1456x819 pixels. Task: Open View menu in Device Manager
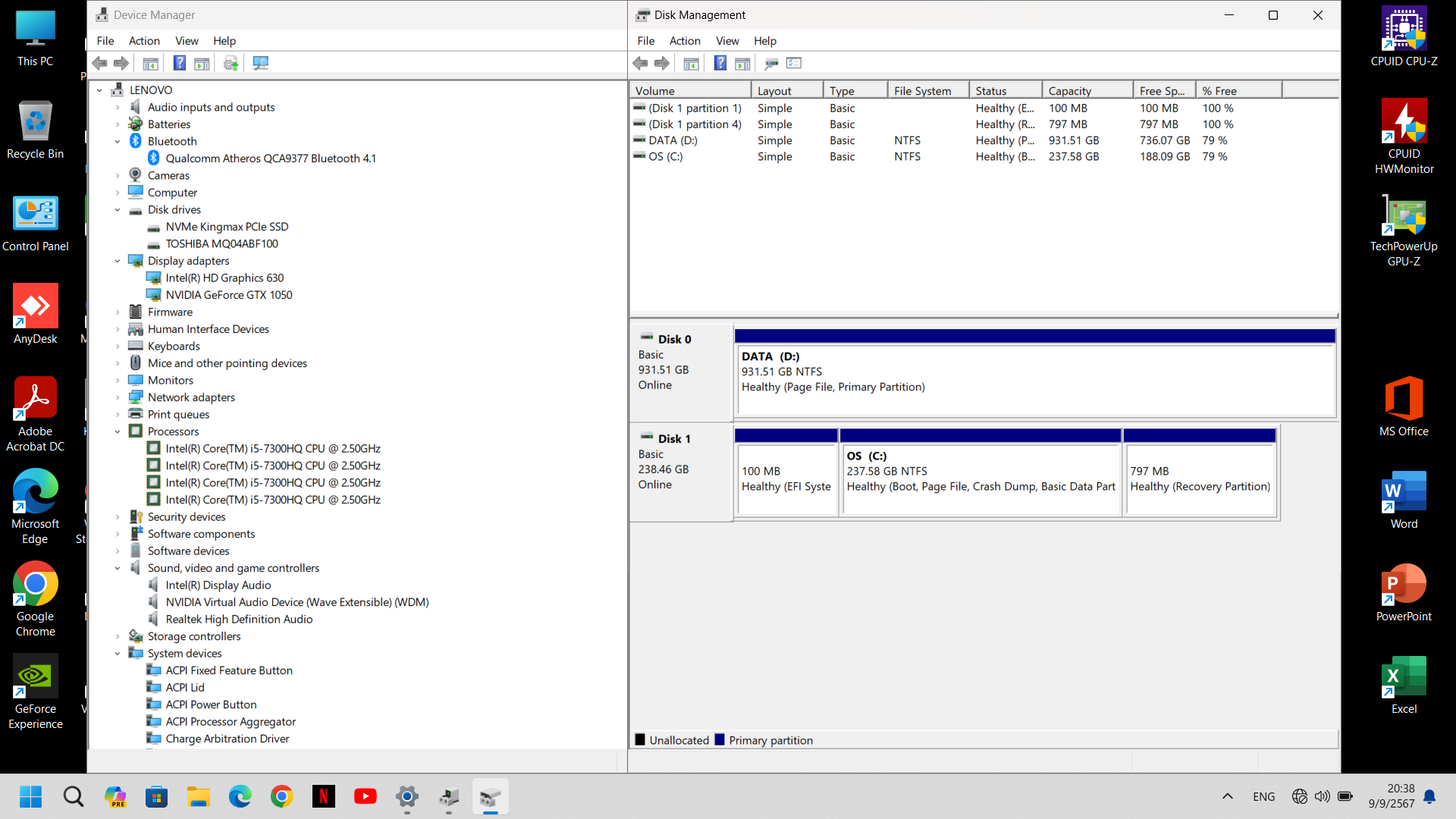(187, 41)
